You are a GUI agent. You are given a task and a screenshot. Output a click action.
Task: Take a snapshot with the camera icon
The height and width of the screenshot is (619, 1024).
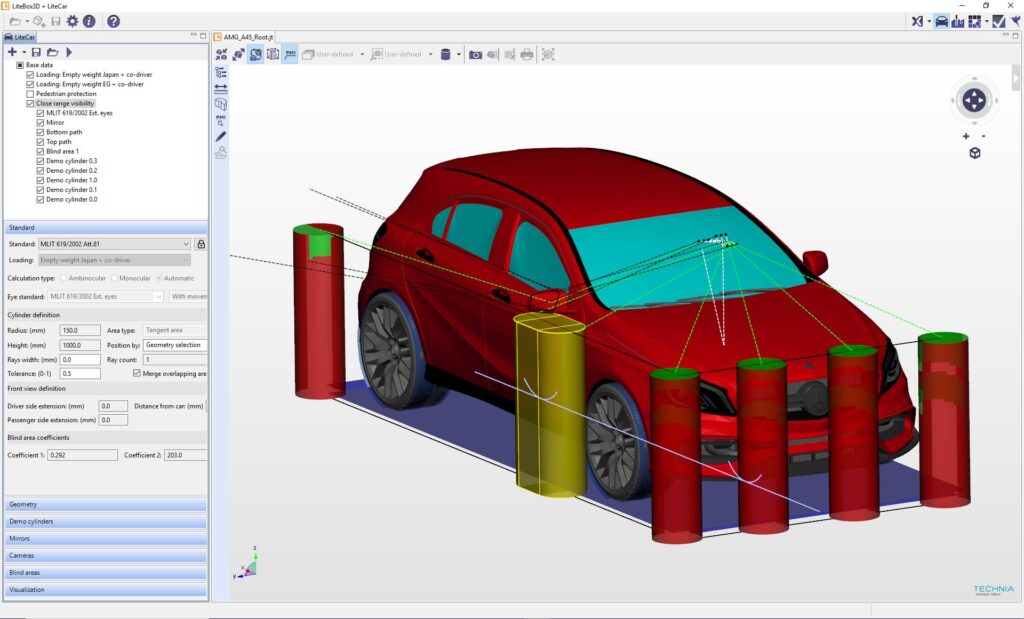point(475,54)
